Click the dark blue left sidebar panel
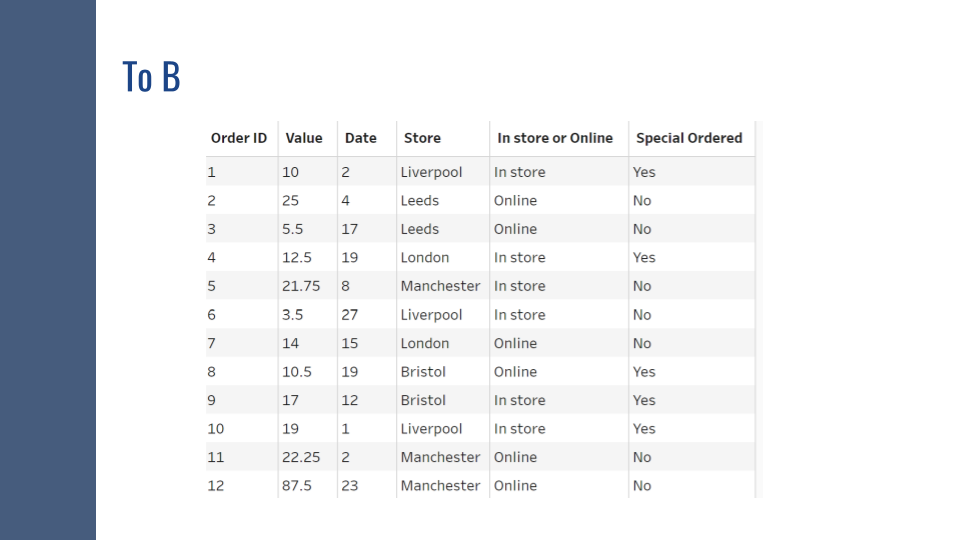Viewport: 960px width, 540px height. (47, 270)
